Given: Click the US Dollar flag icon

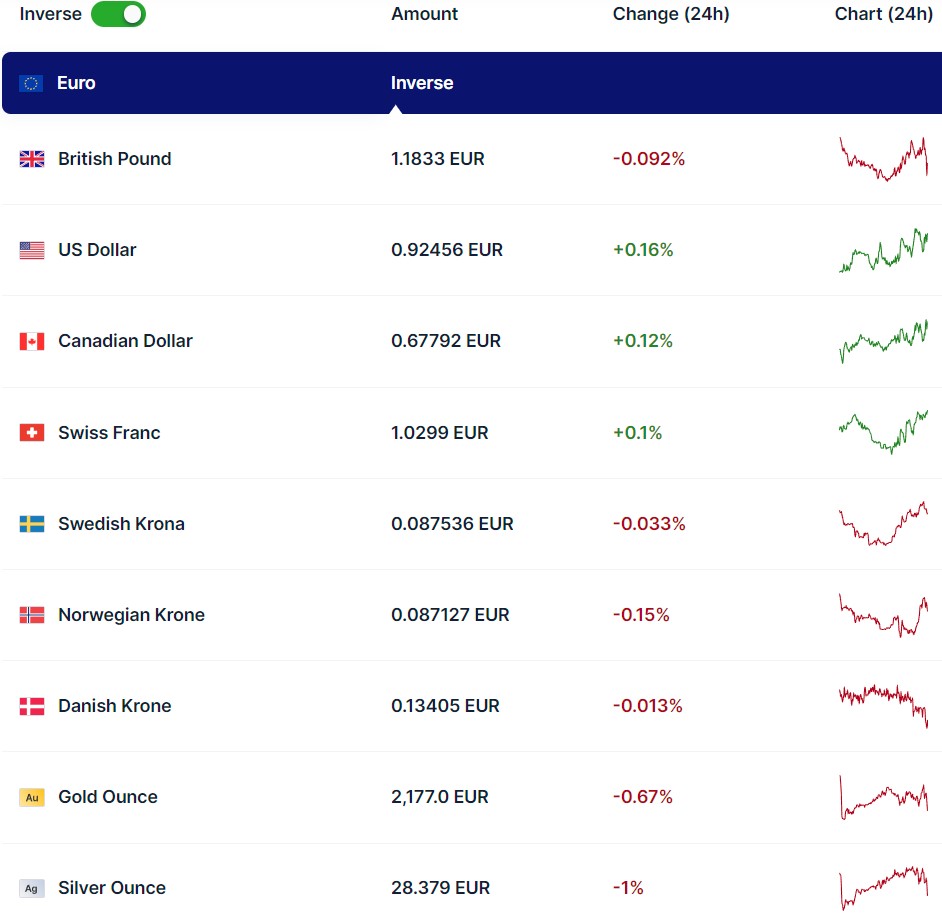Looking at the screenshot, I should point(32,250).
